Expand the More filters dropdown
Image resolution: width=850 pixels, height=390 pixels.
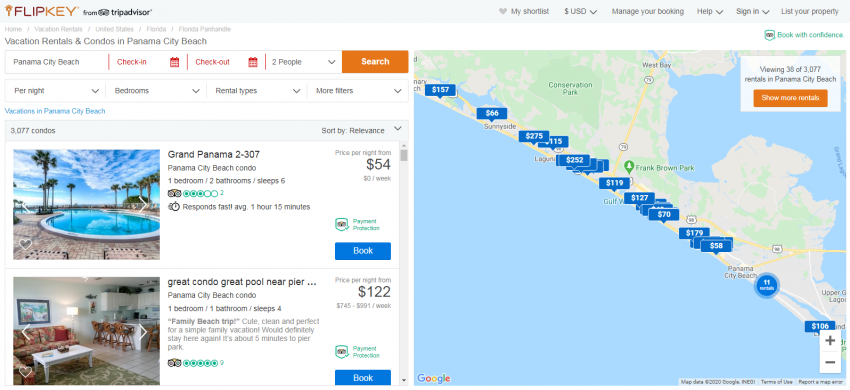[x=358, y=91]
